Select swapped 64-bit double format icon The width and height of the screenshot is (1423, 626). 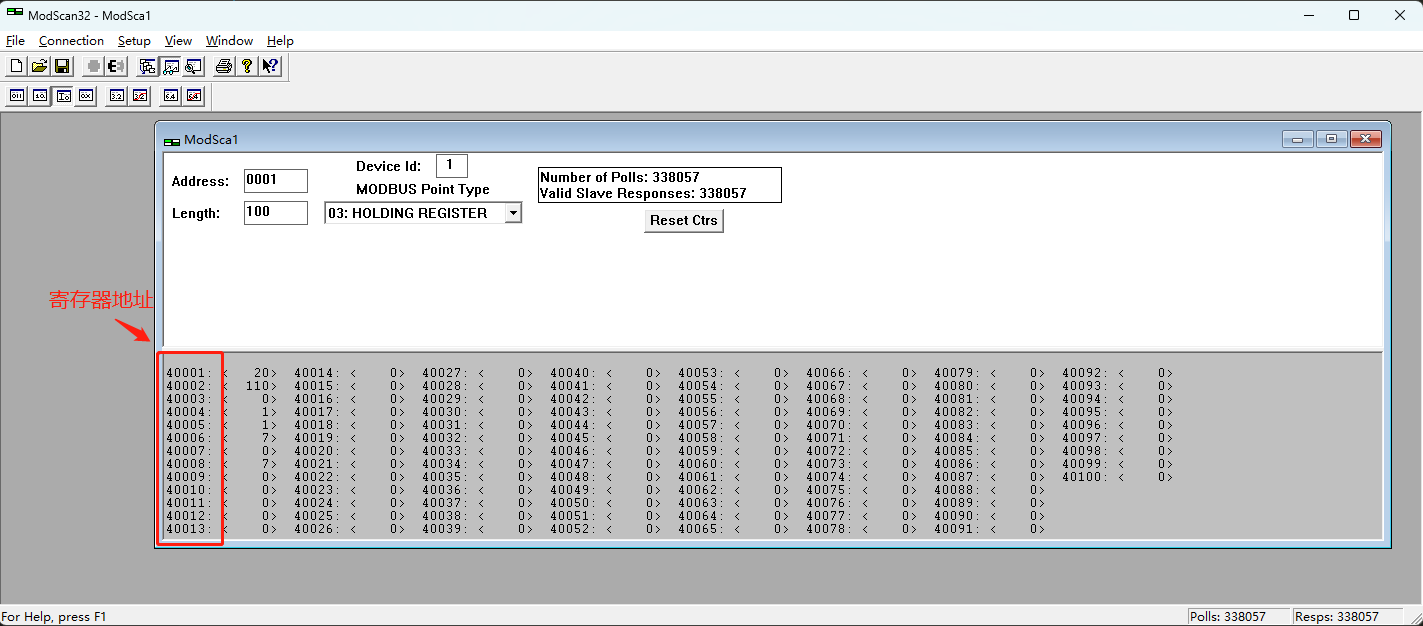point(194,96)
